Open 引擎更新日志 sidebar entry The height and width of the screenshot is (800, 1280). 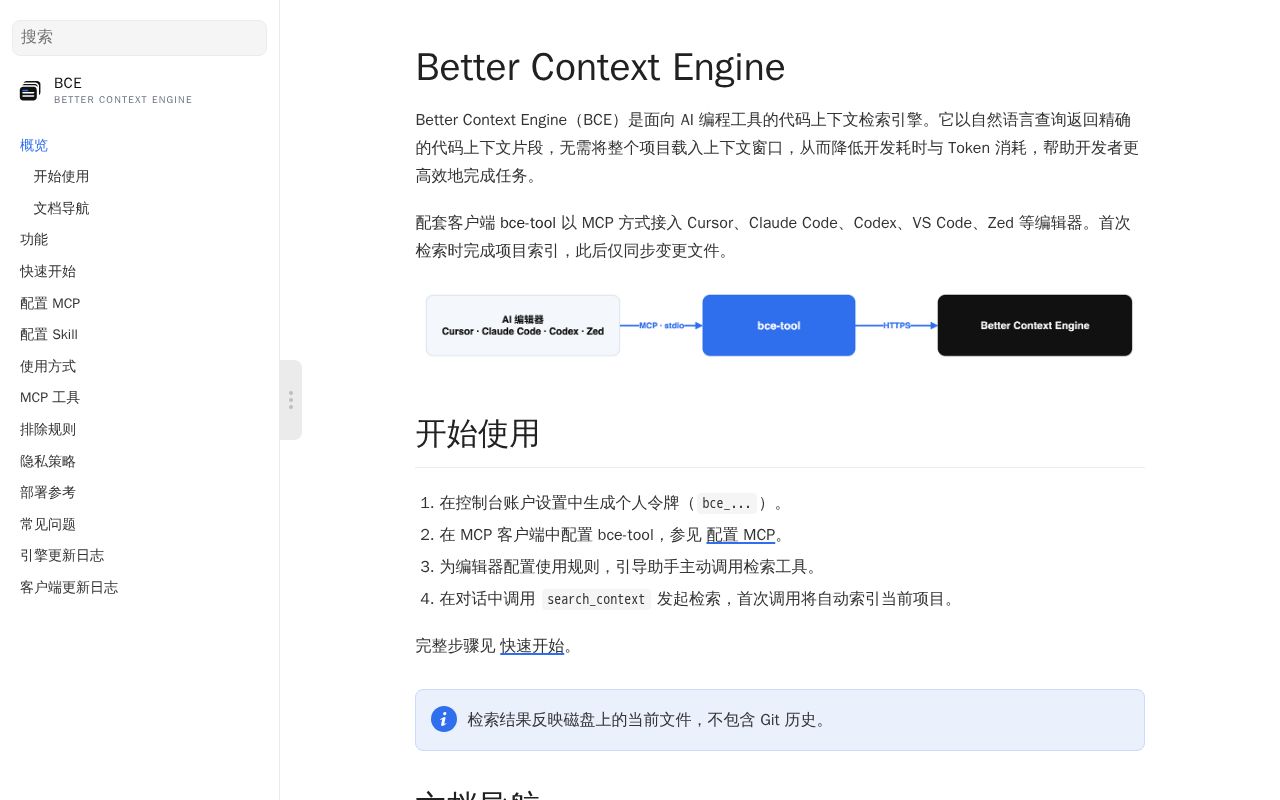pos(62,555)
